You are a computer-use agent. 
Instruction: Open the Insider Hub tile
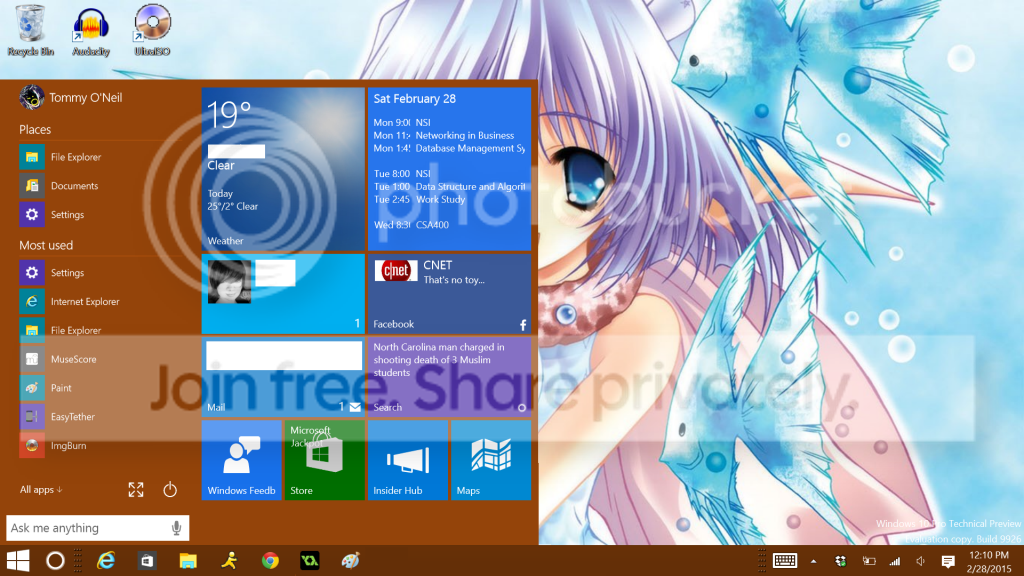pos(407,460)
